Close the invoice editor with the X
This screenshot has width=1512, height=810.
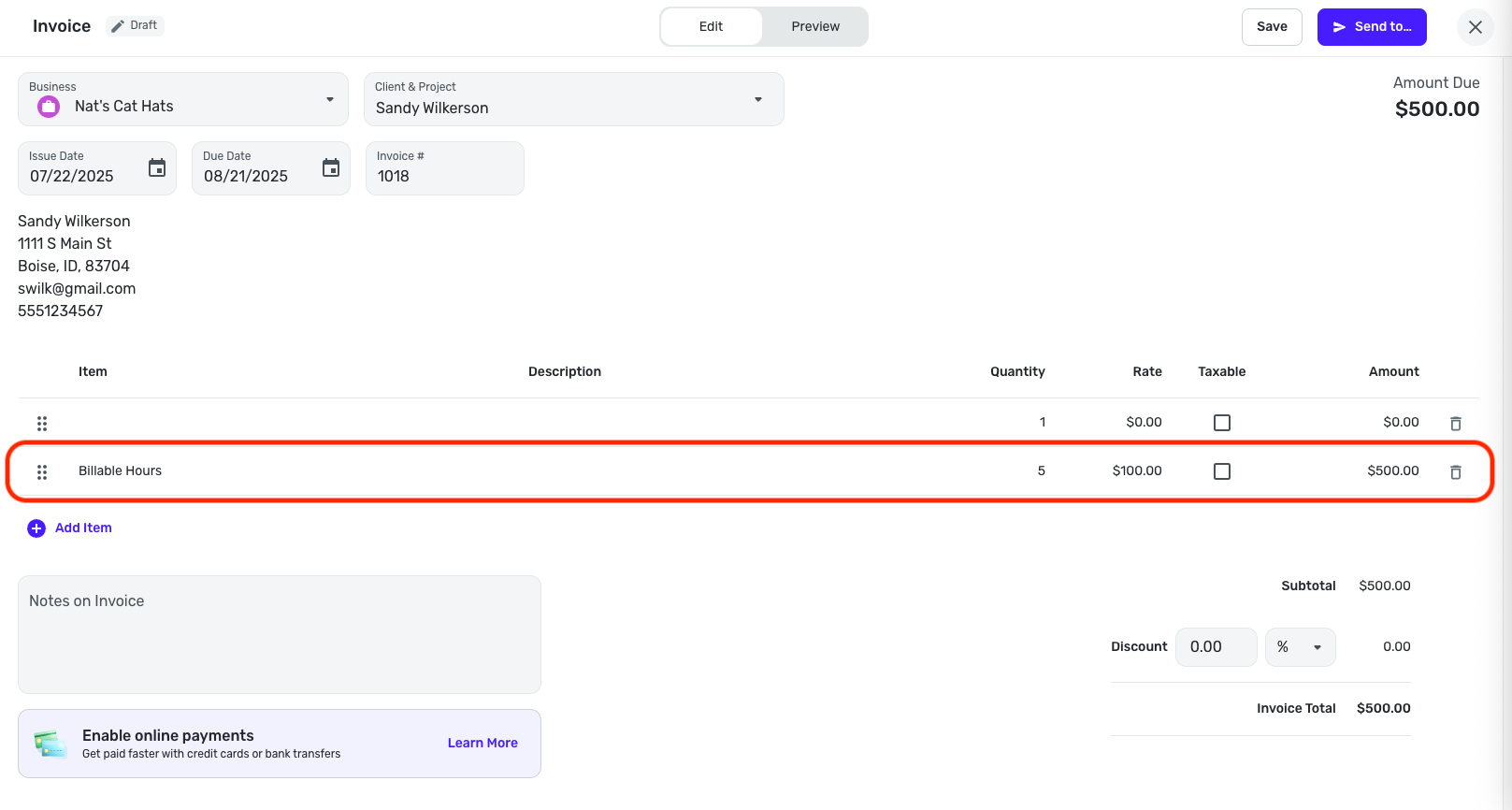[x=1475, y=27]
